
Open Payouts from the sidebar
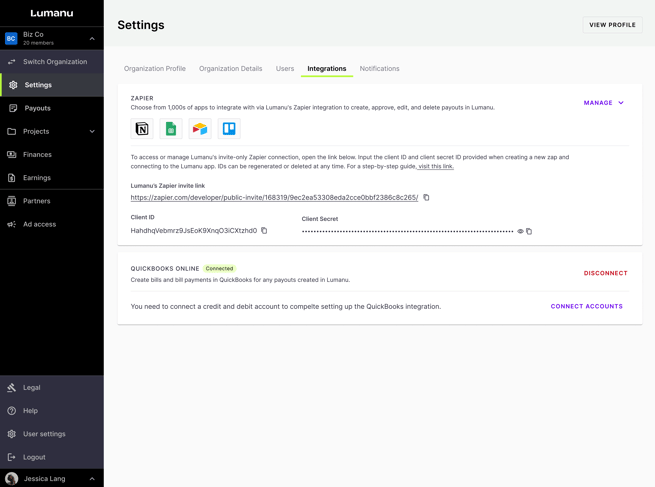click(37, 108)
